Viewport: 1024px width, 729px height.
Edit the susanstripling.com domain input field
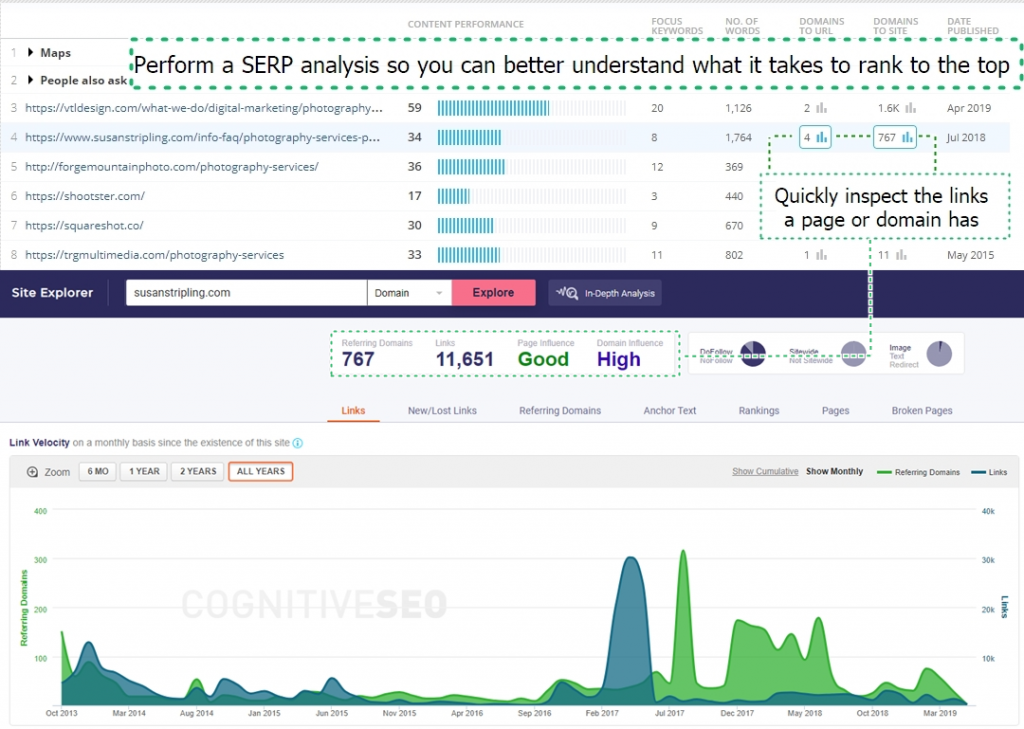246,293
